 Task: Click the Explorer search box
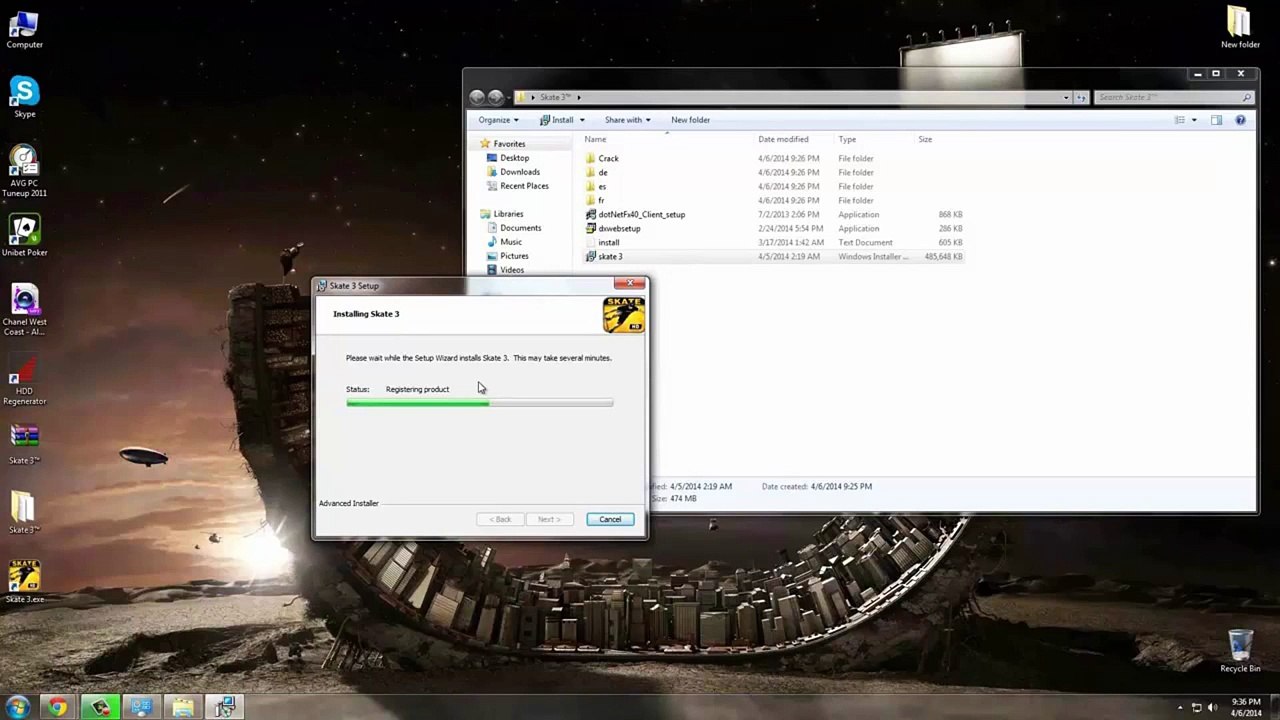[1174, 97]
